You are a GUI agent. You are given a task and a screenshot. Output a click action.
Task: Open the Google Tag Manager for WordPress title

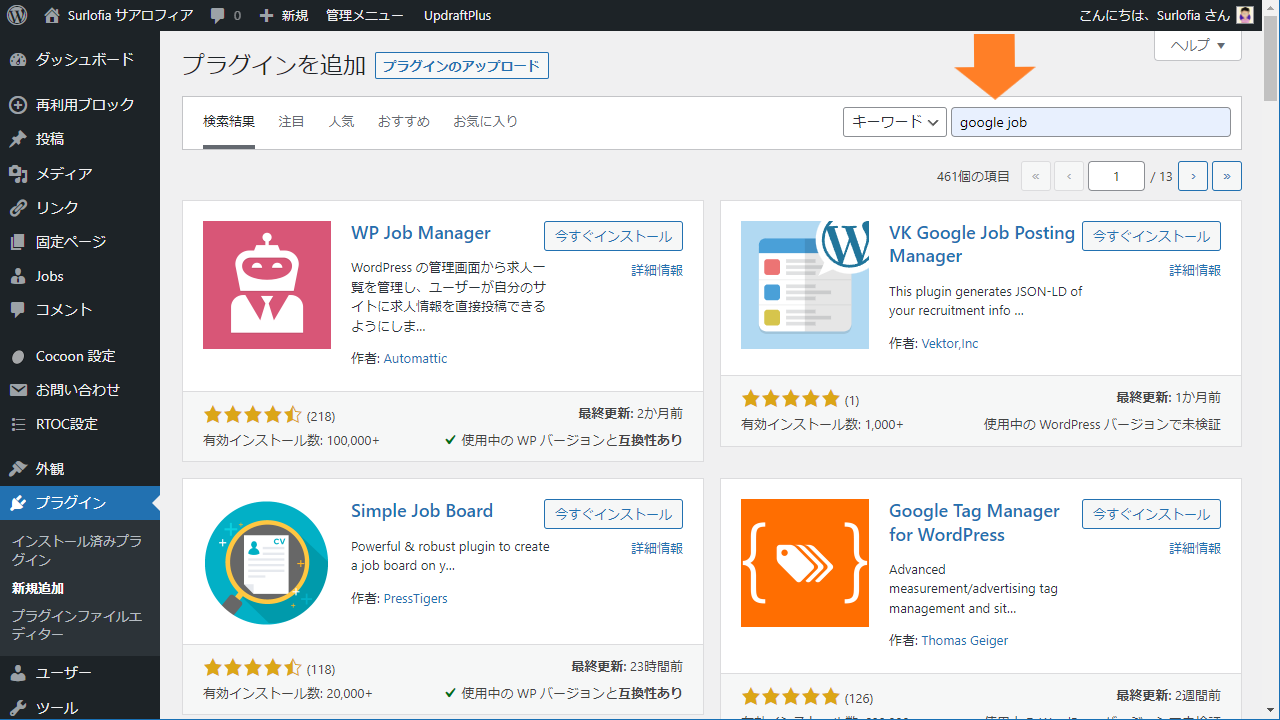(974, 523)
